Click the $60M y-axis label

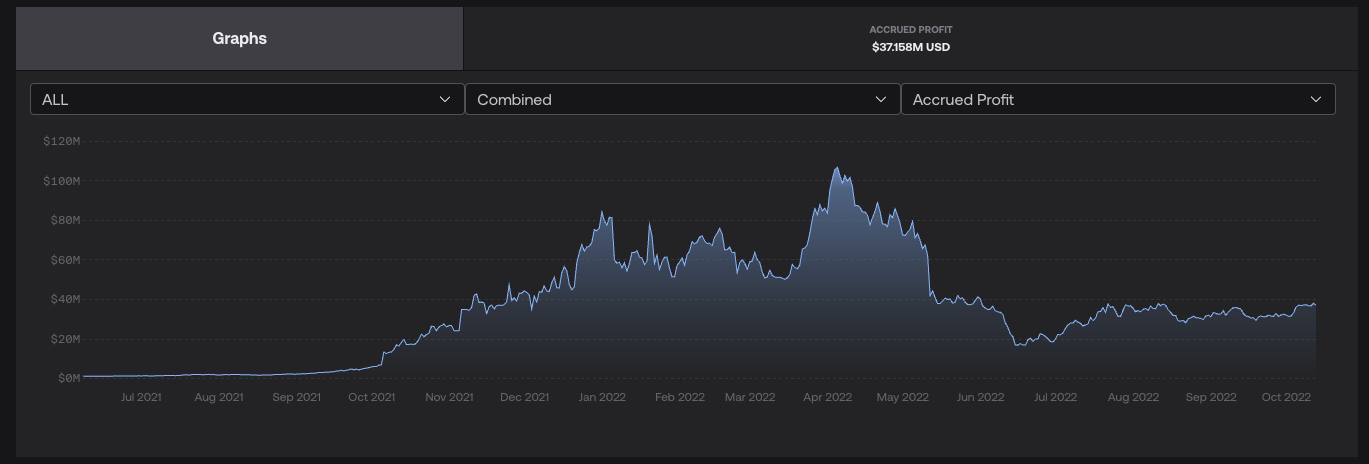pos(63,260)
